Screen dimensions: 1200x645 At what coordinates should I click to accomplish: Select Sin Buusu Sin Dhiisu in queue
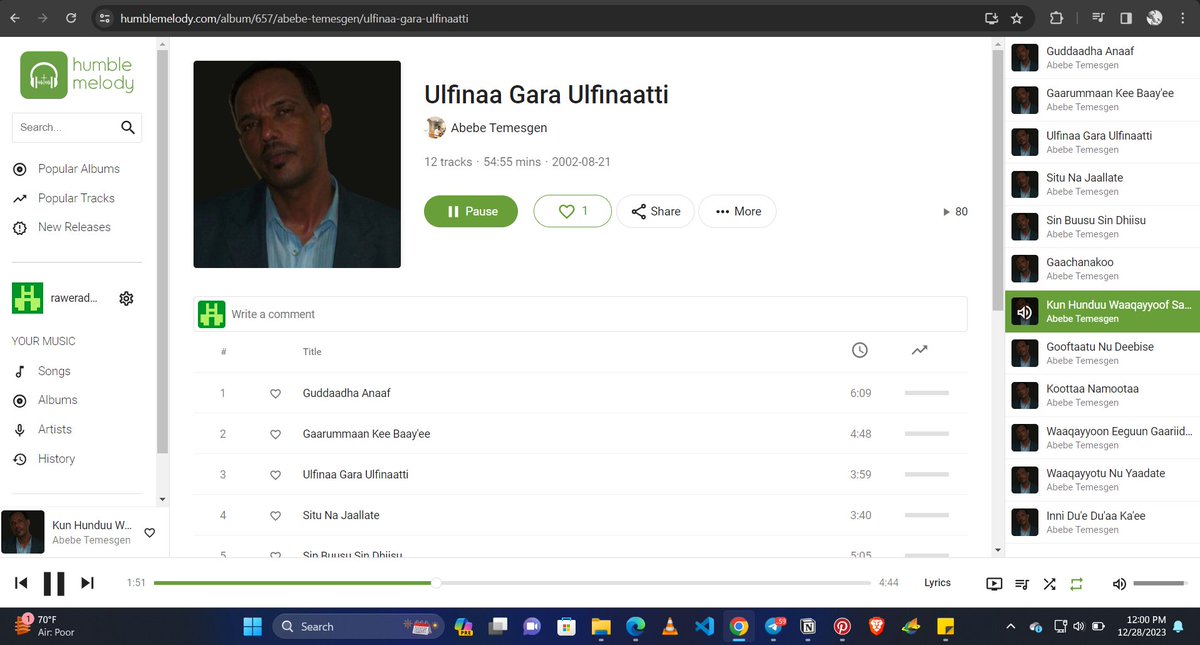(1102, 227)
